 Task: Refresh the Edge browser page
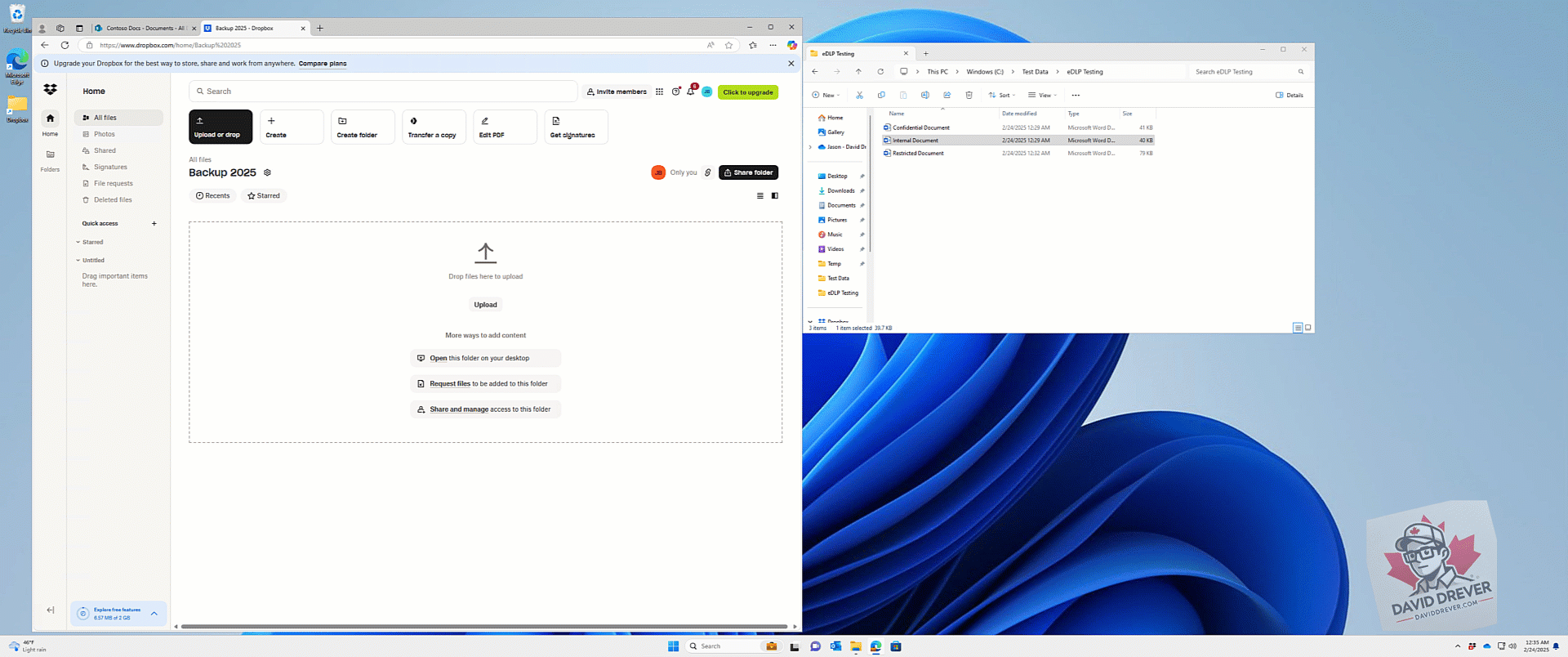(x=65, y=45)
